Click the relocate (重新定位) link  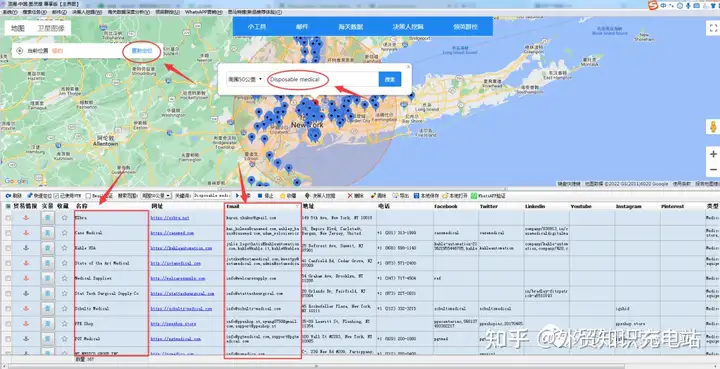(x=141, y=51)
